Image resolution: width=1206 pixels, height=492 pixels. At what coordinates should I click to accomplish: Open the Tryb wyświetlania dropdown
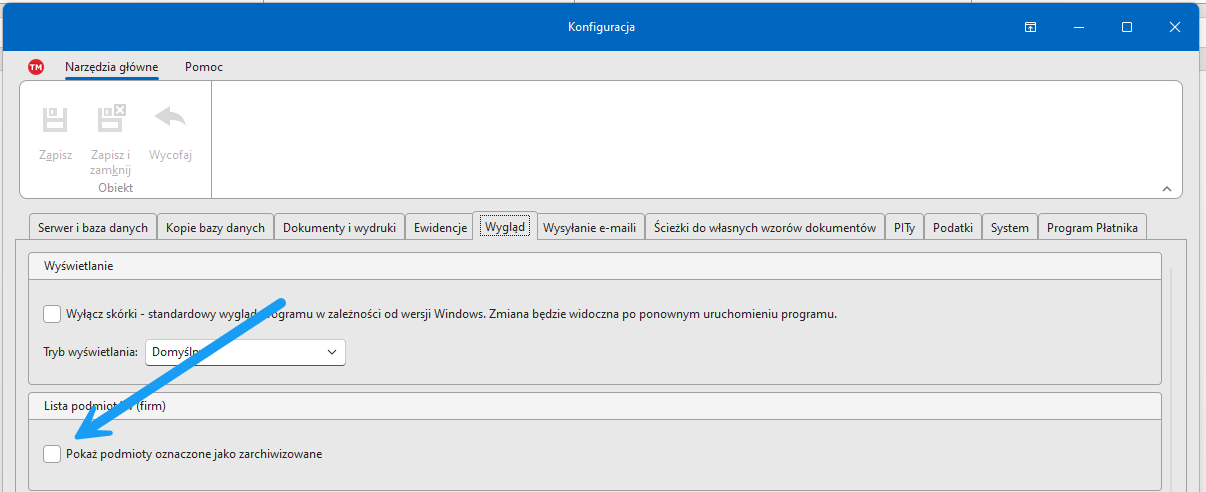tap(245, 352)
